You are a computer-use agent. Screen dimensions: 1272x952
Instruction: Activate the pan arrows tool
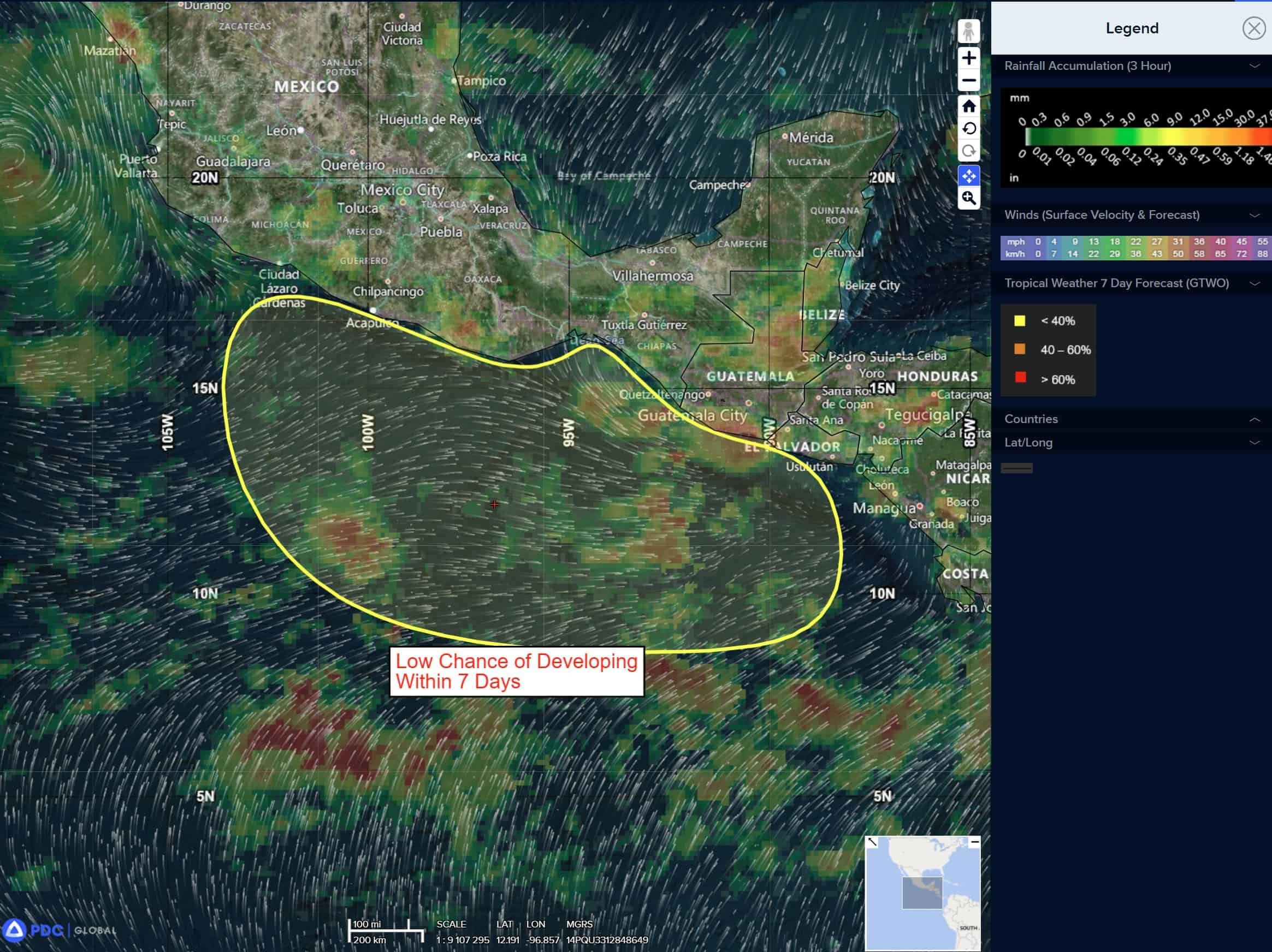click(x=968, y=175)
